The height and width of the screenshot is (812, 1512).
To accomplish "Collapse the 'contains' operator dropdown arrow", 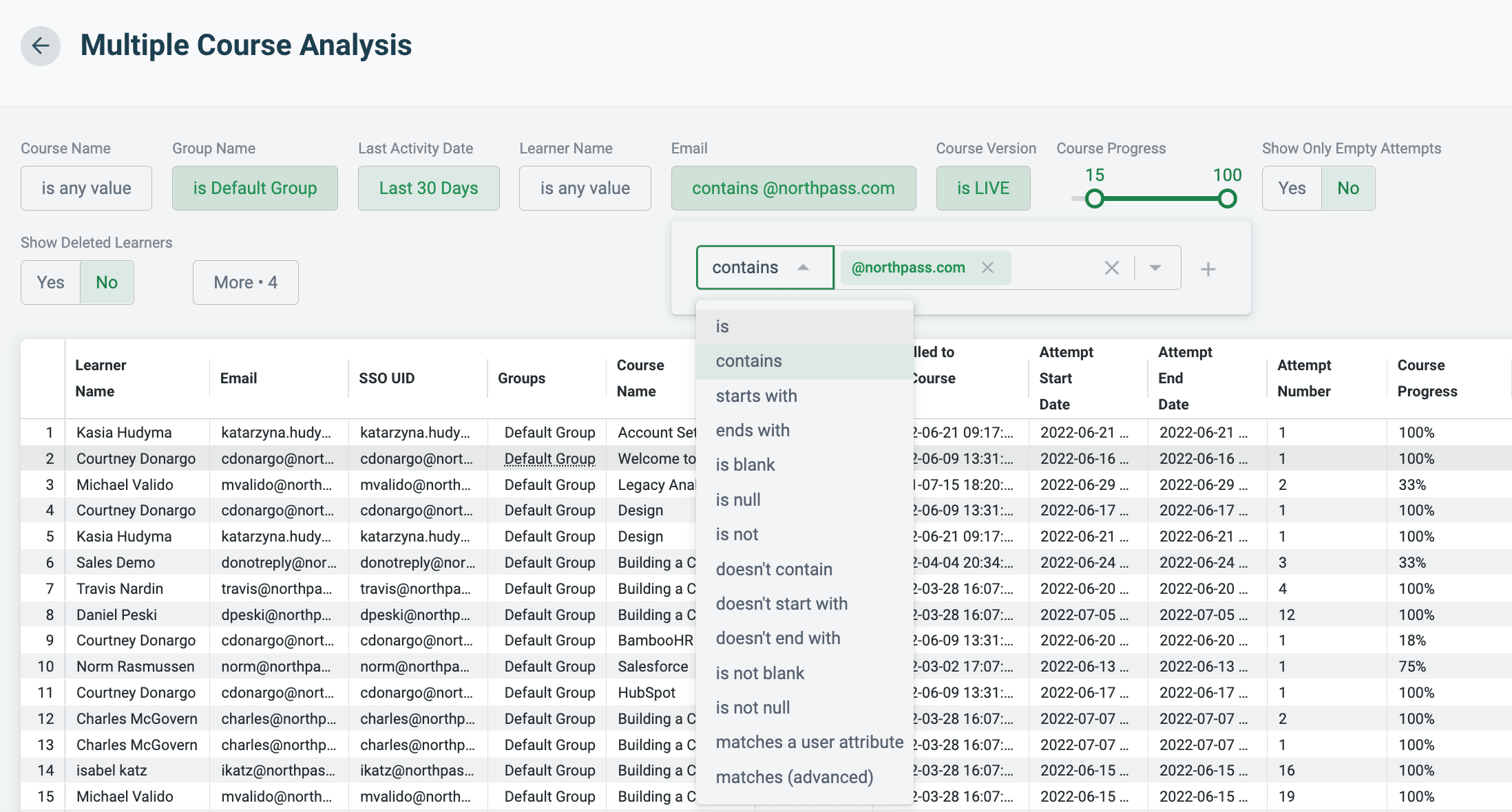I will coord(803,268).
